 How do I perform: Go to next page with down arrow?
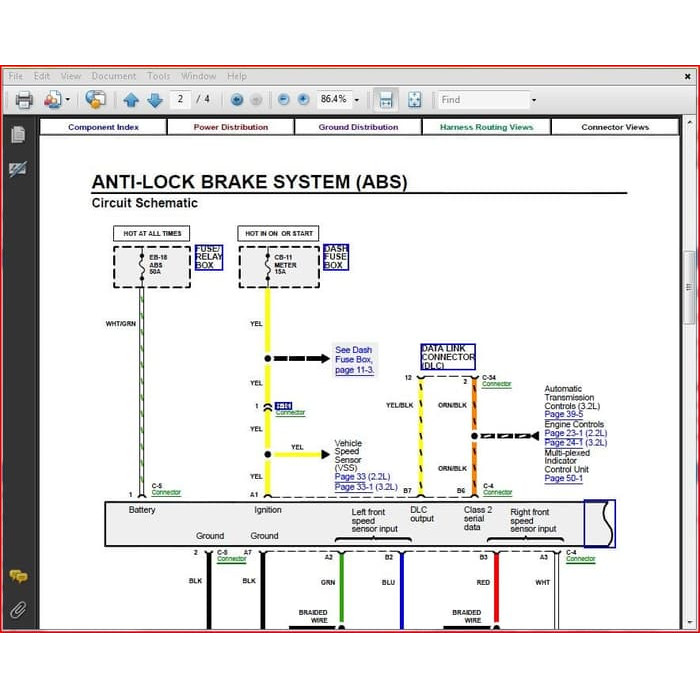(155, 100)
